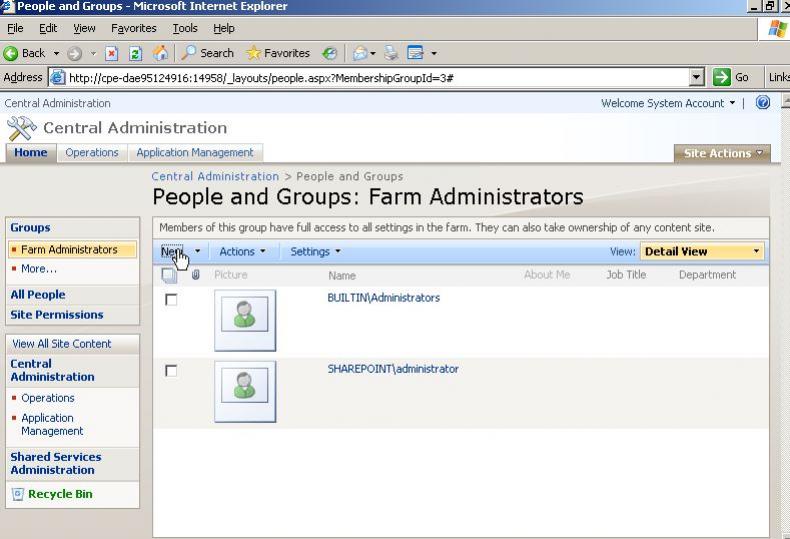
Task: Open the Favorites pane
Action: coord(278,53)
